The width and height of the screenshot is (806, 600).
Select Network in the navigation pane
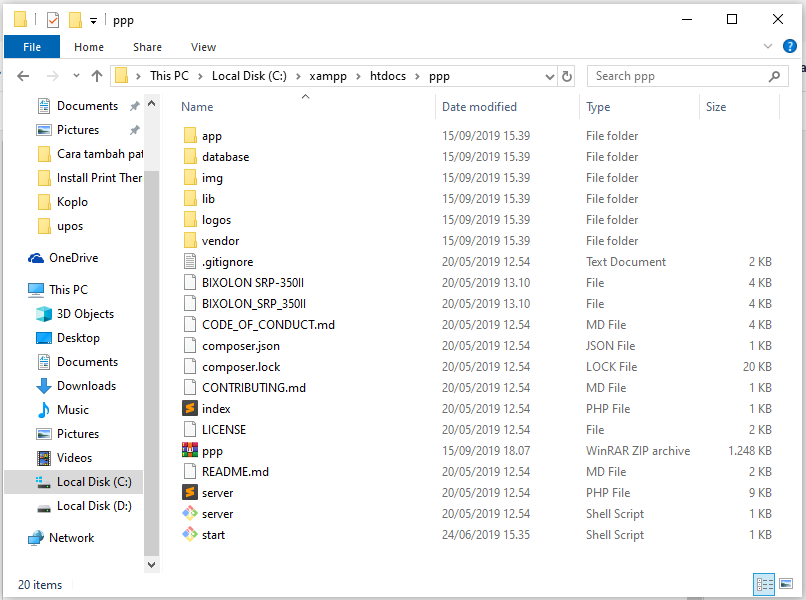tap(70, 537)
